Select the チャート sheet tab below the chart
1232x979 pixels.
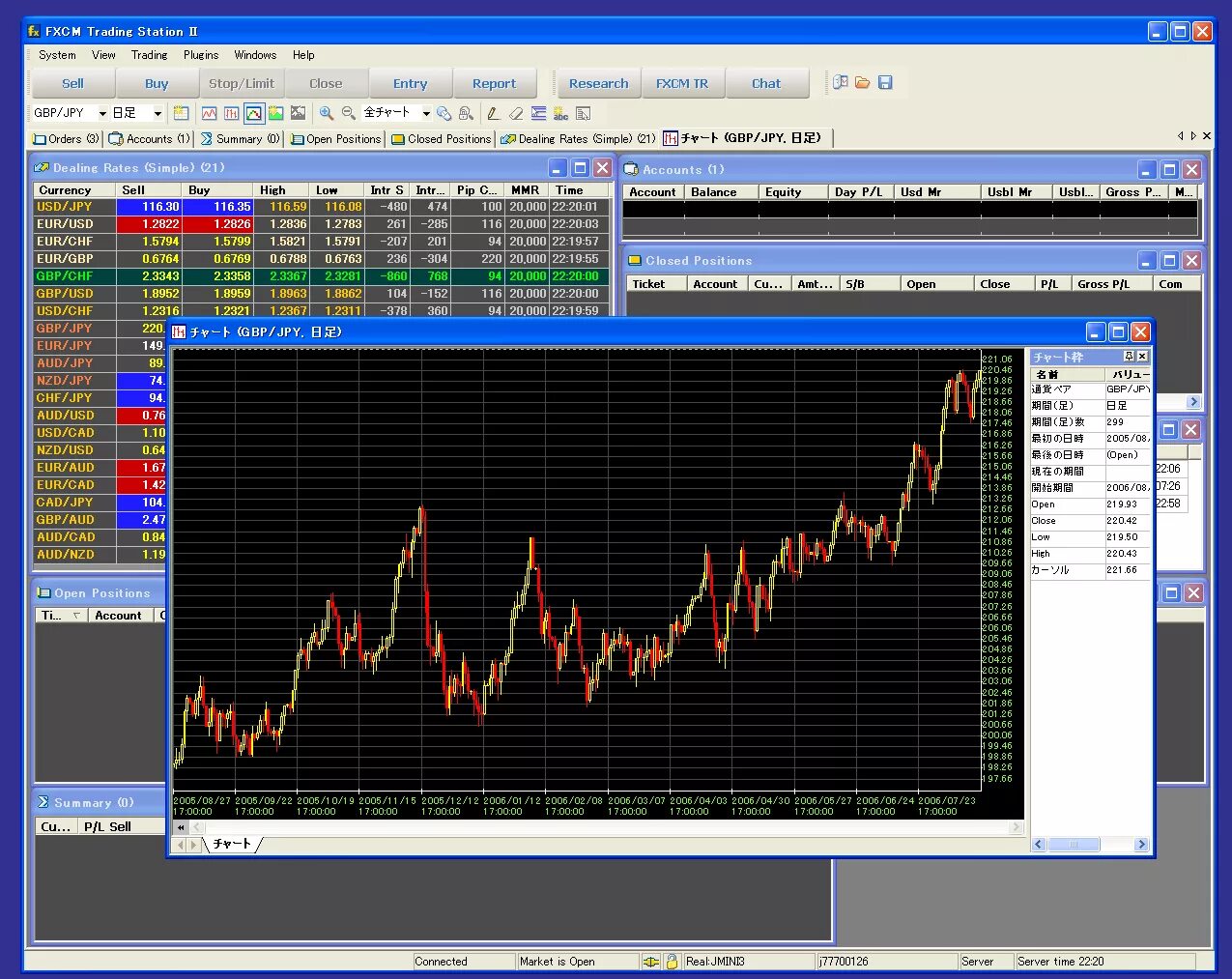pos(232,845)
